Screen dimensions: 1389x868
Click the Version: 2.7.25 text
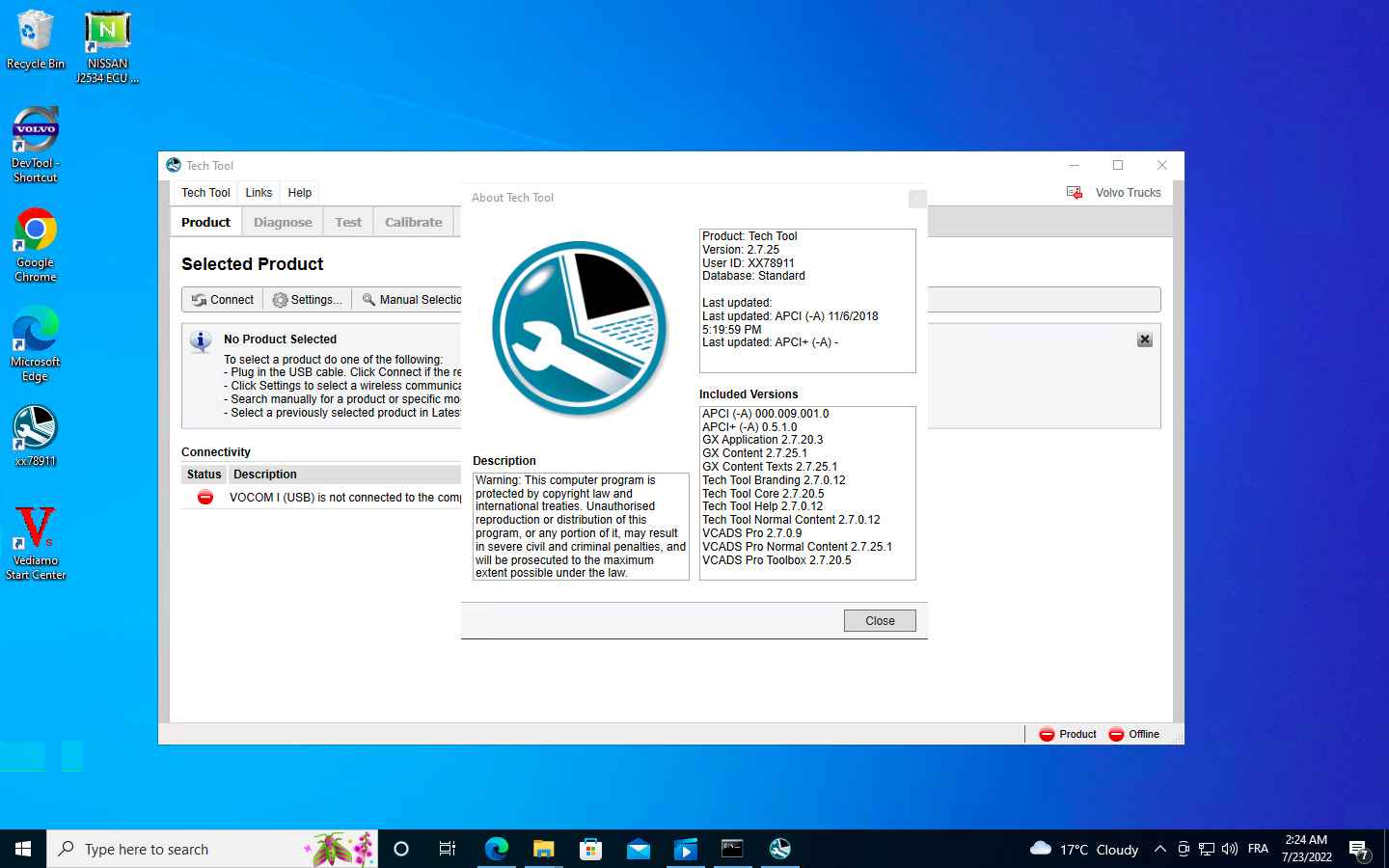point(741,250)
